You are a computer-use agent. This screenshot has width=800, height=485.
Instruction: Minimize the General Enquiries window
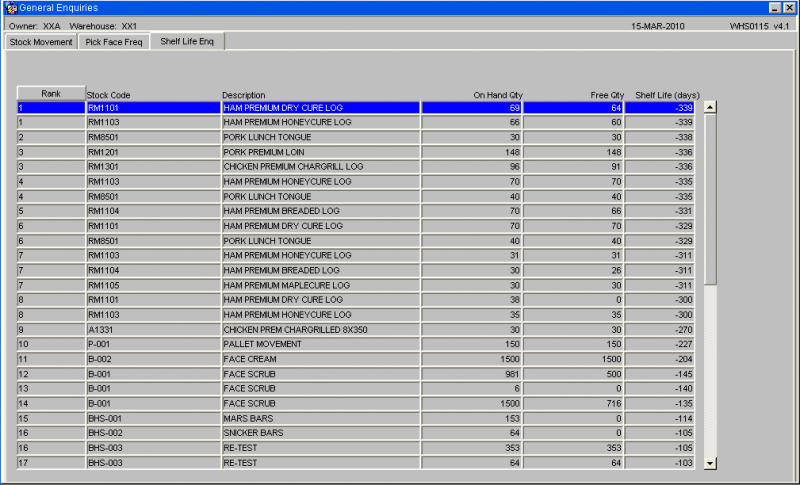tap(775, 8)
